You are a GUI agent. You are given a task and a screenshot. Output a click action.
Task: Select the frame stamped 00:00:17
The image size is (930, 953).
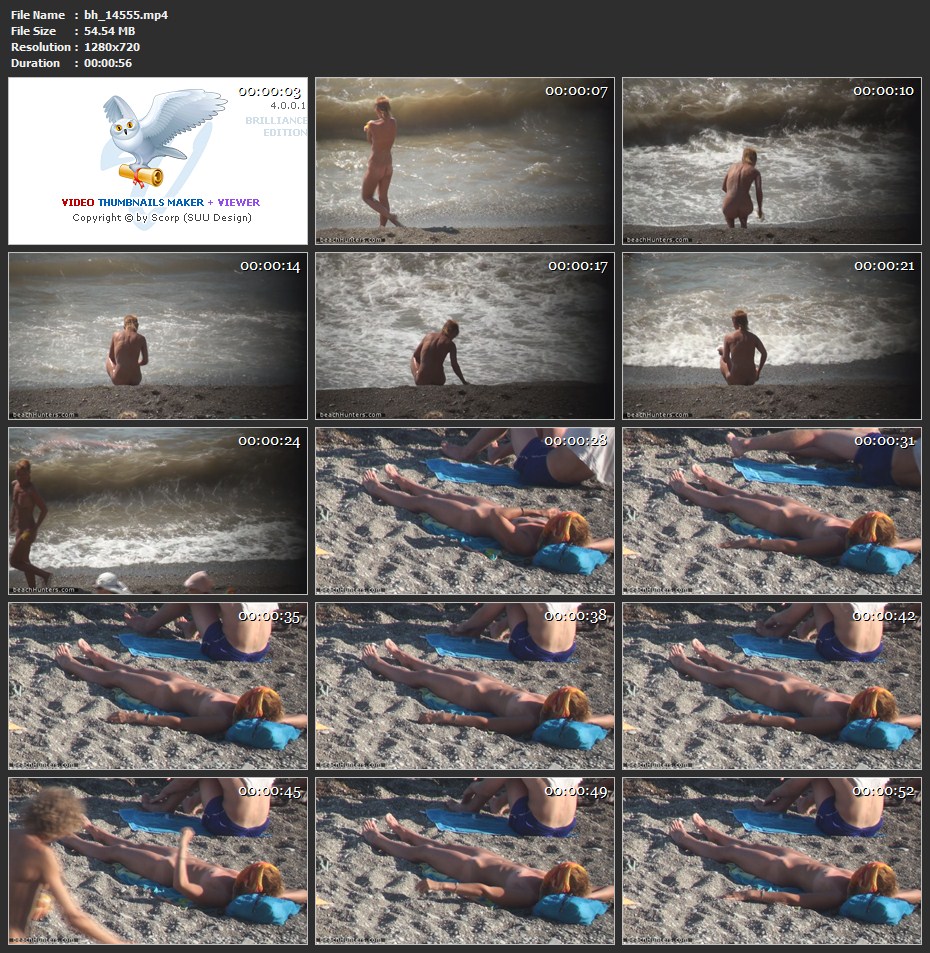click(465, 336)
